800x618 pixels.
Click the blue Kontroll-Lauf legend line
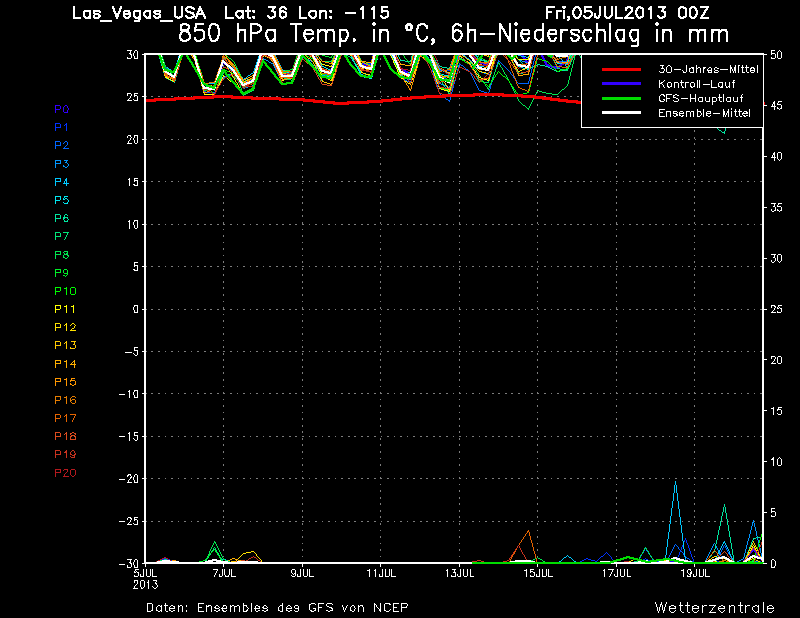coord(621,84)
